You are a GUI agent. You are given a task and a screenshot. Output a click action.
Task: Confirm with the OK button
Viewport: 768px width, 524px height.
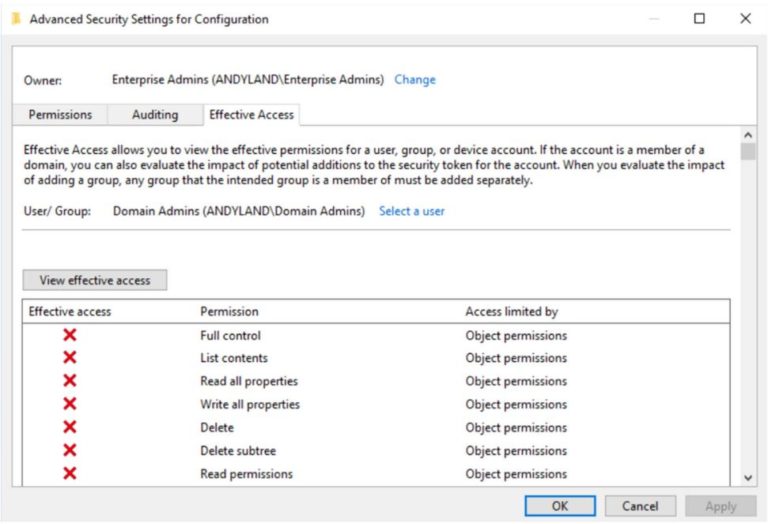pos(560,506)
